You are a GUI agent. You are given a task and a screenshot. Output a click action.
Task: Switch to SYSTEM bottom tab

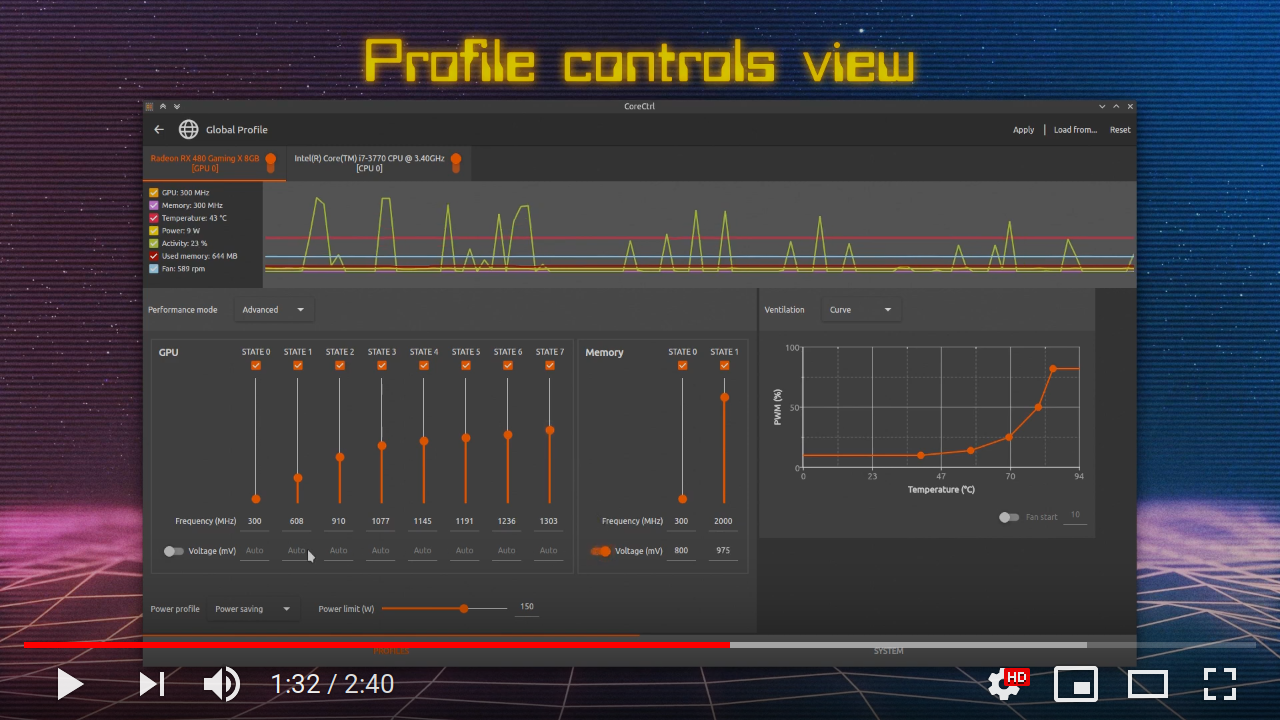click(888, 651)
